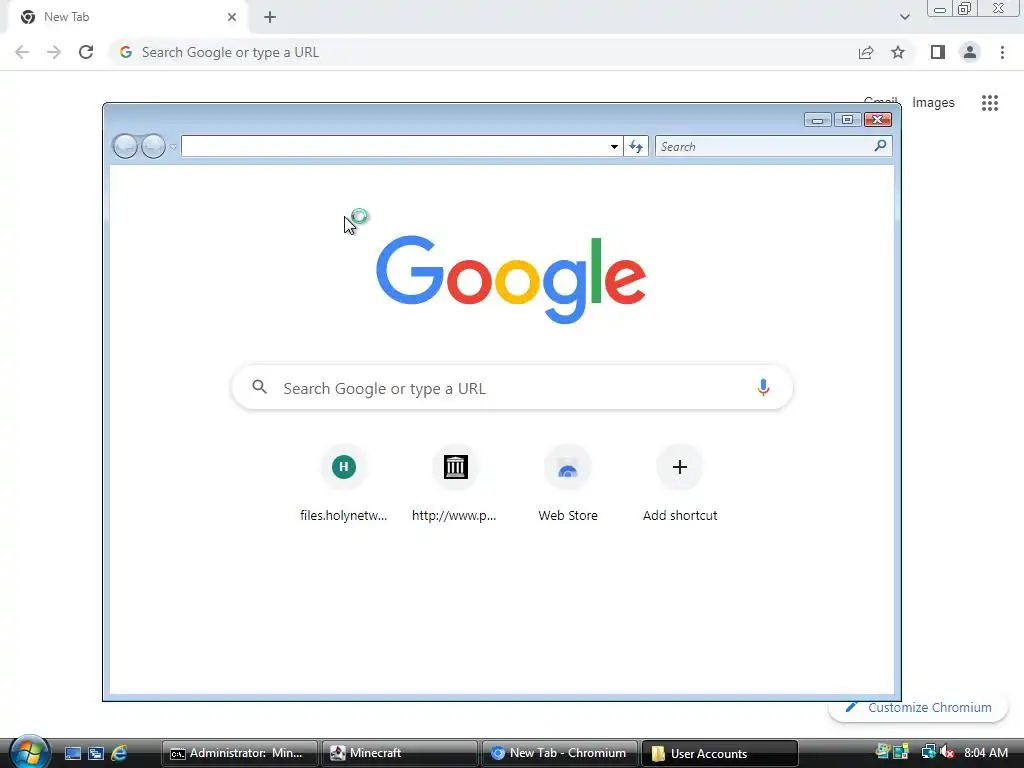Share this page icon in Chromium
Viewport: 1024px width, 768px height.
pyautogui.click(x=866, y=52)
